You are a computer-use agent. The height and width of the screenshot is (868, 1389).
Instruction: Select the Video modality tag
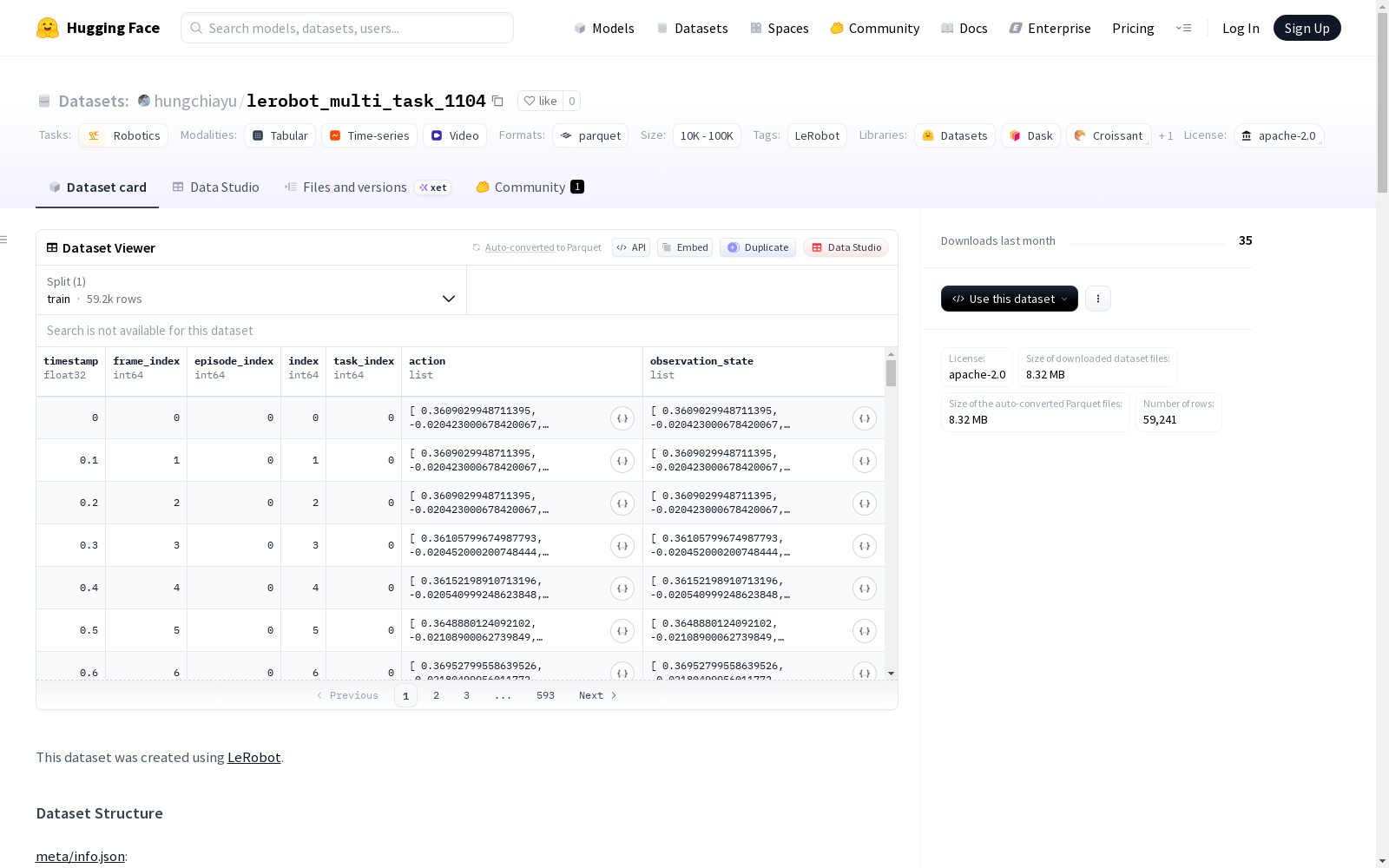(455, 135)
